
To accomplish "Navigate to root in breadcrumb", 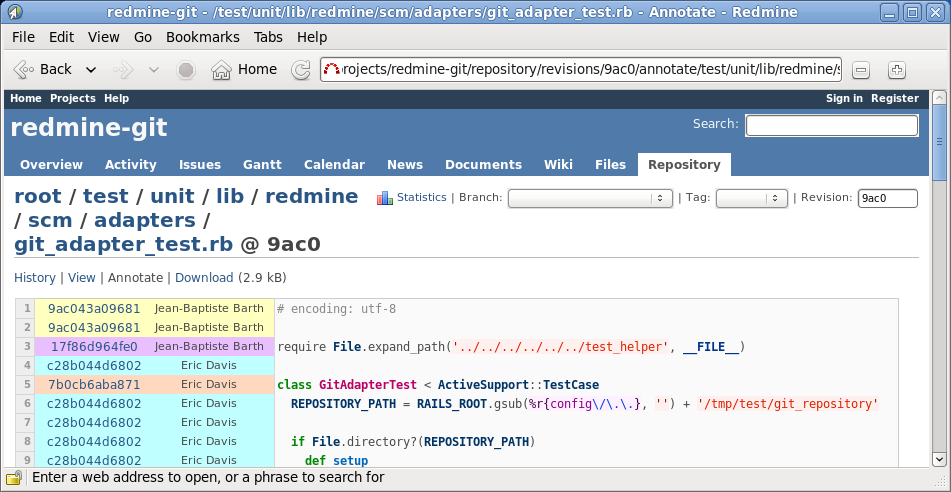I will click(38, 196).
